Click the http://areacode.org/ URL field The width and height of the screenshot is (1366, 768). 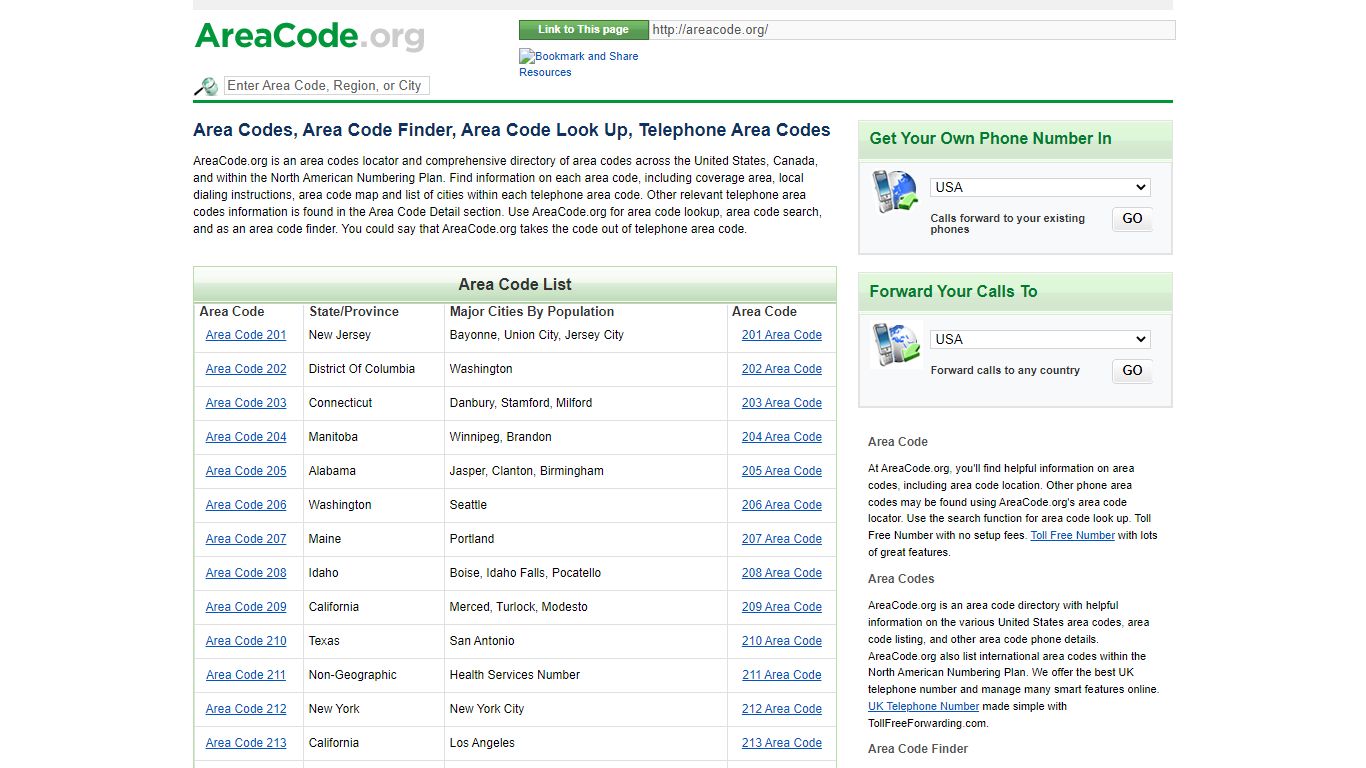pyautogui.click(x=910, y=29)
